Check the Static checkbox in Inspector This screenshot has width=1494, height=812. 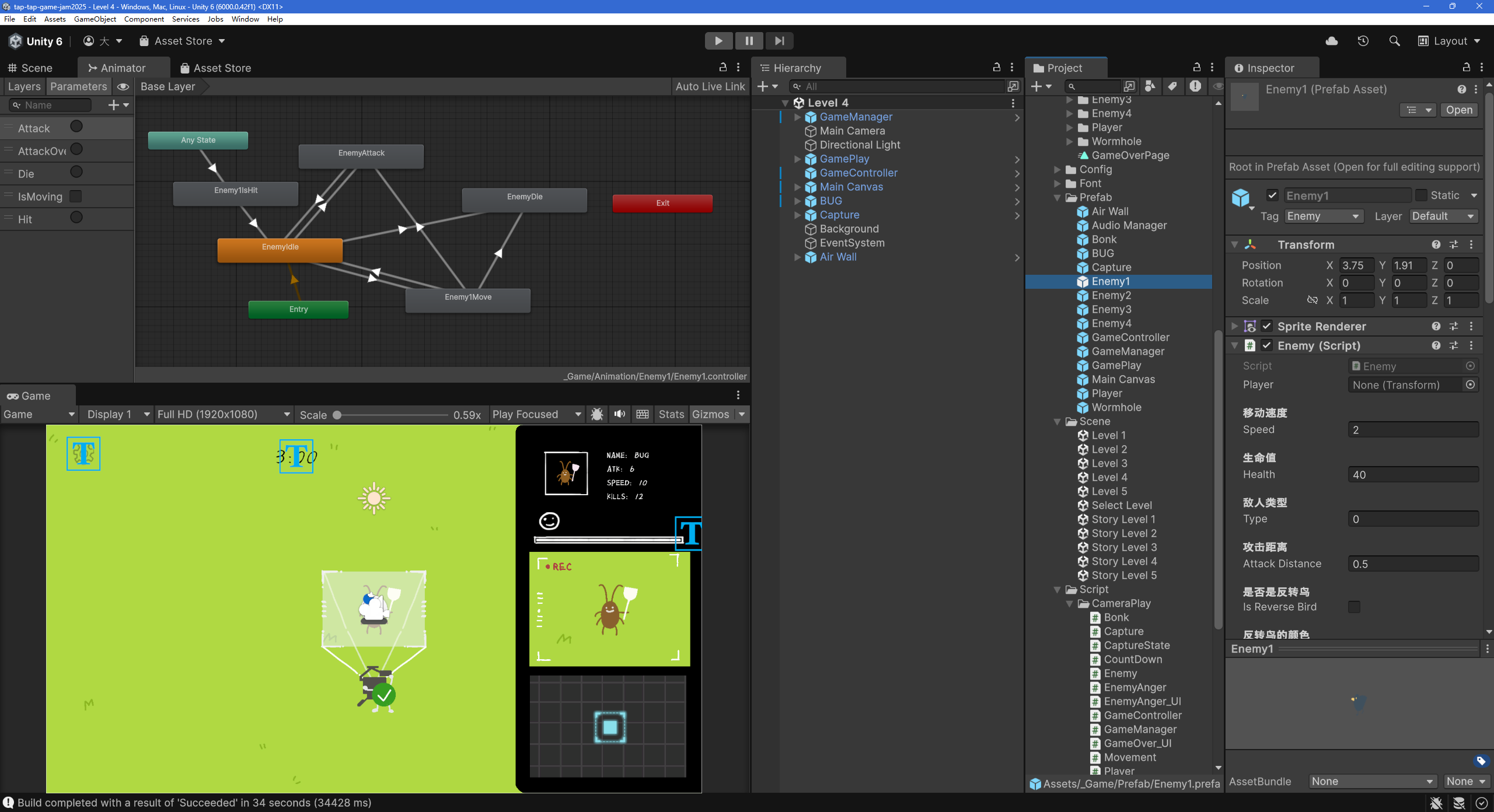tap(1421, 195)
